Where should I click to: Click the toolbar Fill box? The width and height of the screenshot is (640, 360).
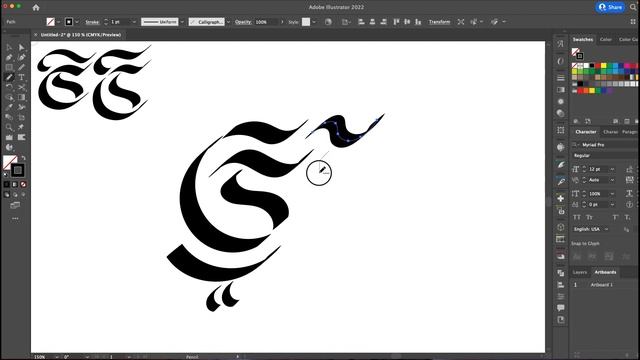pyautogui.click(x=10, y=162)
